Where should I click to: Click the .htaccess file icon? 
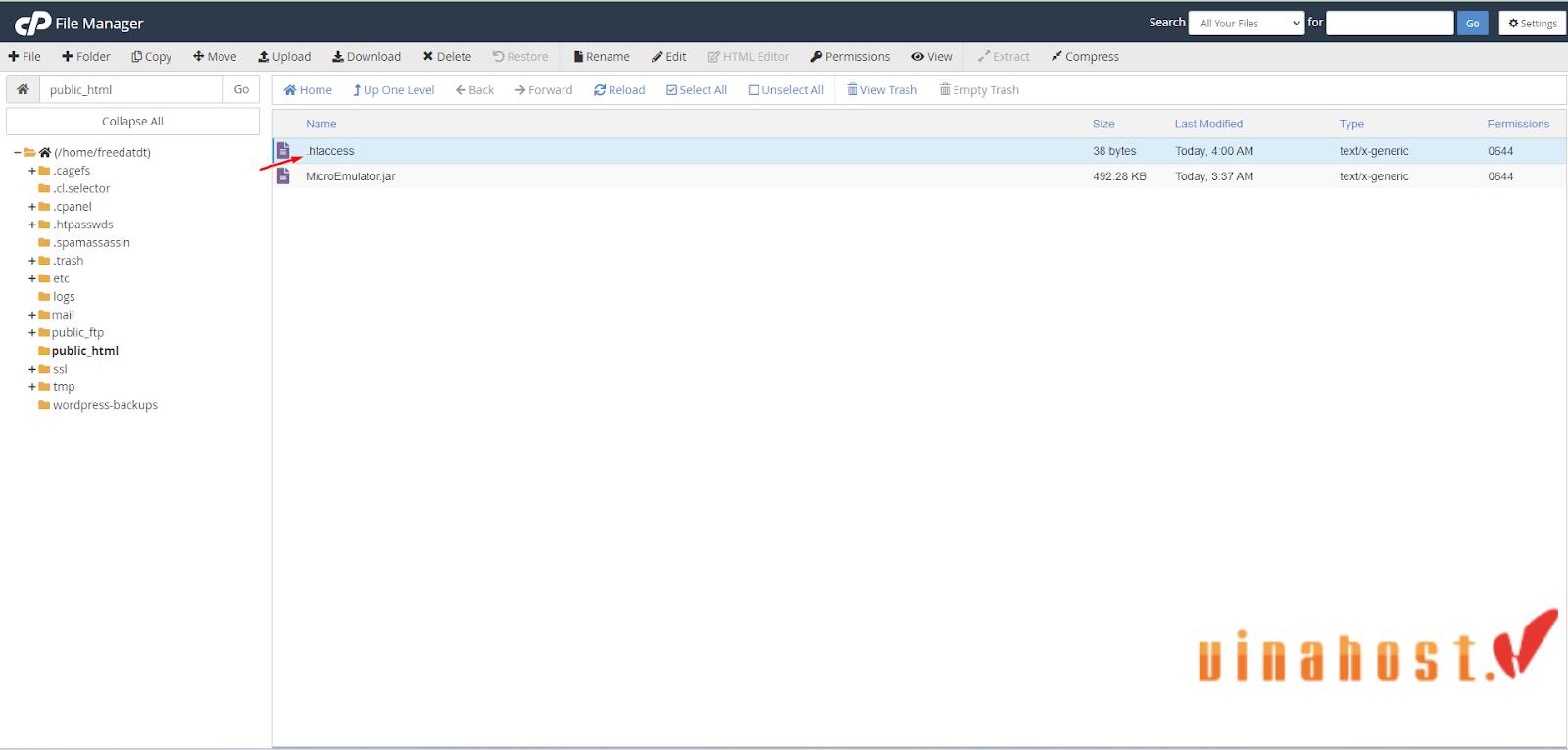283,150
